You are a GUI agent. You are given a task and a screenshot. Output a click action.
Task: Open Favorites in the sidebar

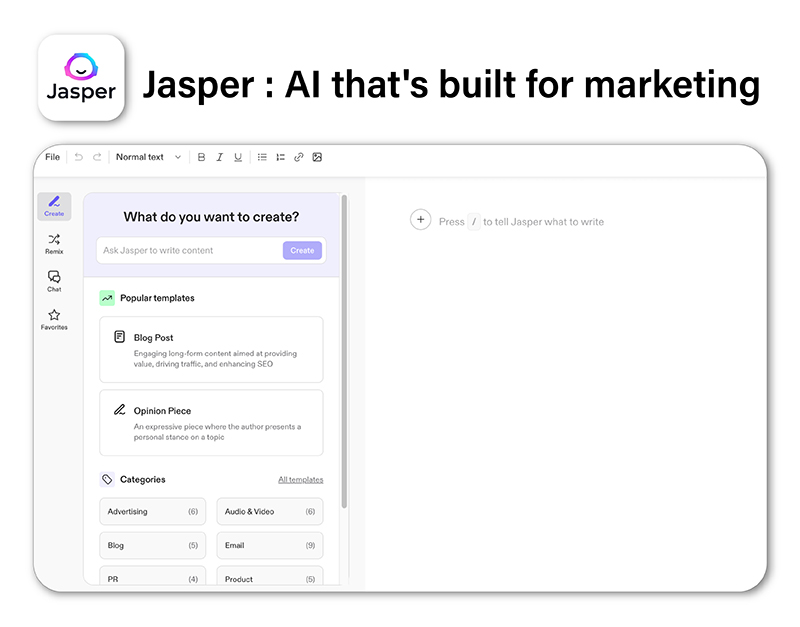(x=54, y=319)
